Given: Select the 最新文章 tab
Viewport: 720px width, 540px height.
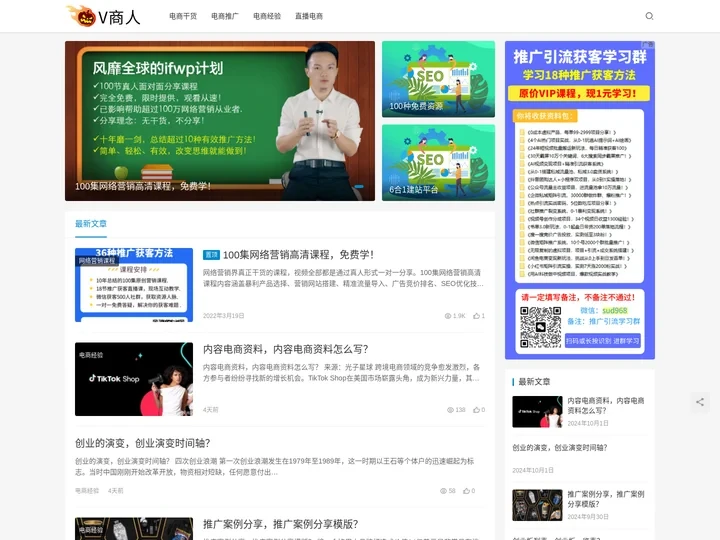Looking at the screenshot, I should point(91,224).
